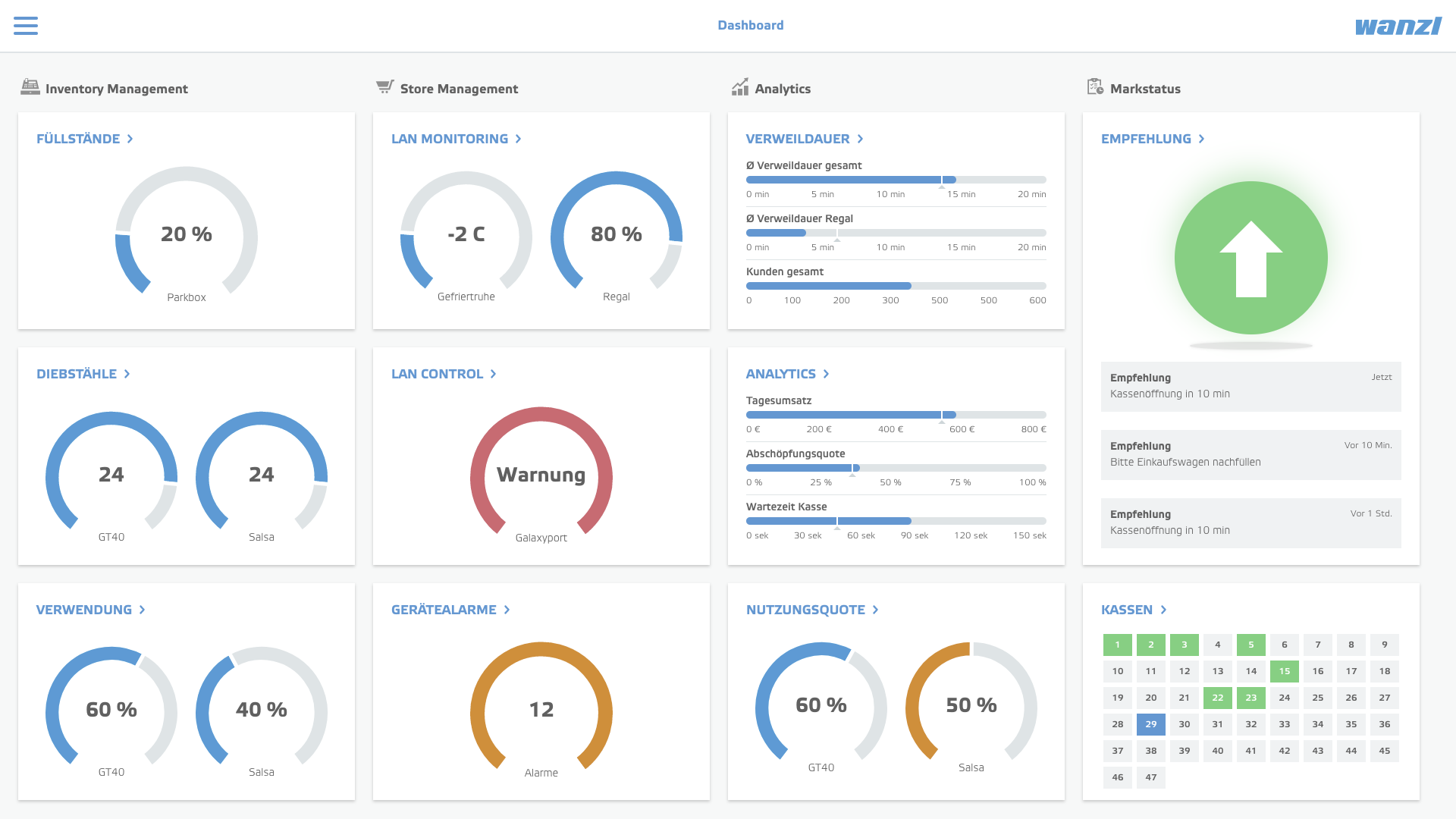Open the Diebstähle heading
Screen dimensions: 1456x819
click(77, 374)
